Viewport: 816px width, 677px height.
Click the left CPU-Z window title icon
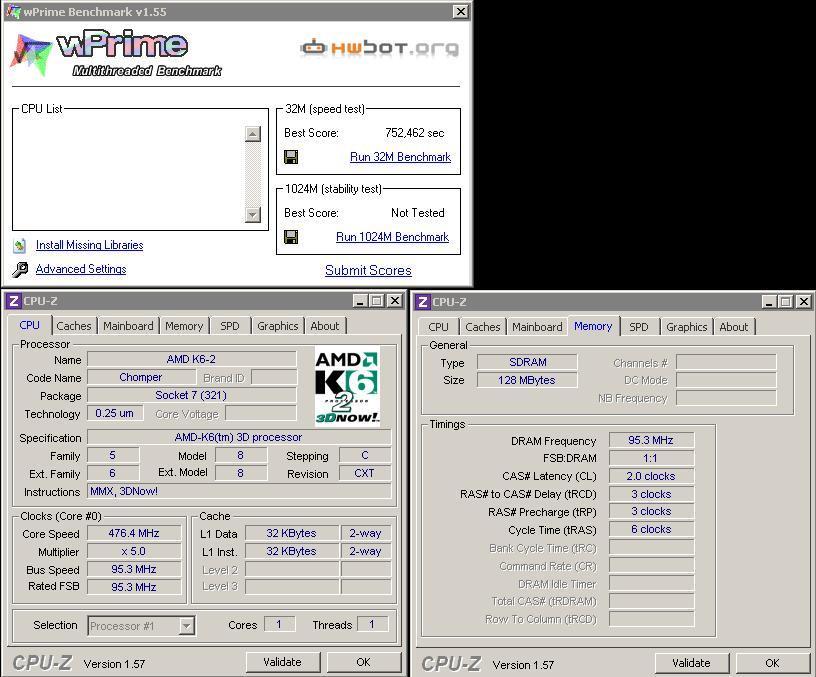point(14,301)
